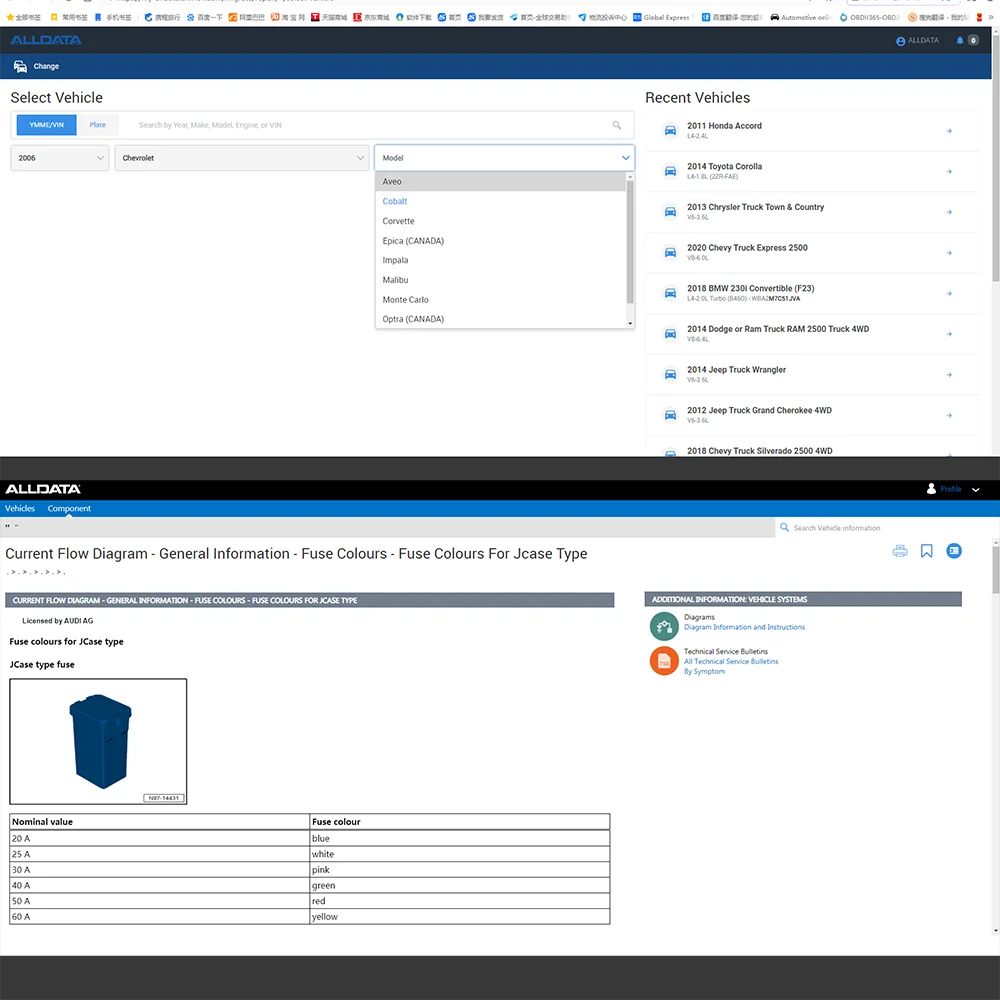Click the Profile person icon
The image size is (1000, 1000).
(931, 489)
